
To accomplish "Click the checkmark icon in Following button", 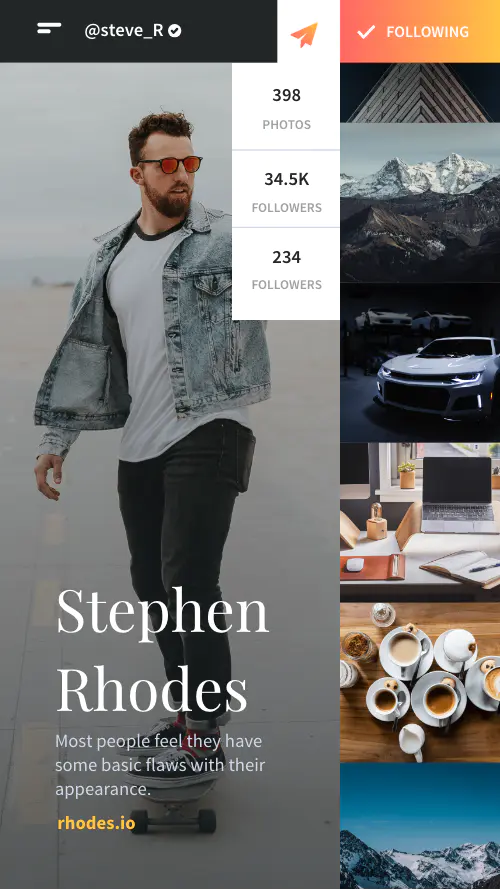I will pyautogui.click(x=366, y=32).
